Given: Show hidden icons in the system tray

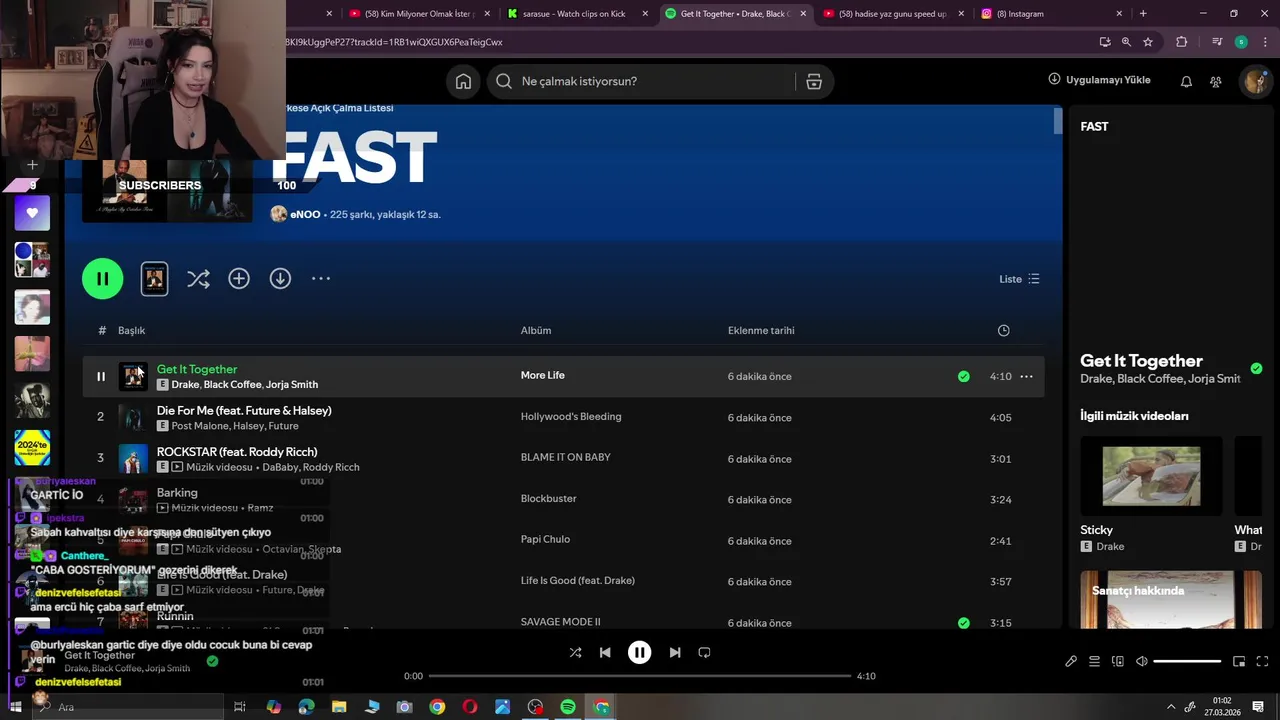Looking at the screenshot, I should coord(1171,707).
